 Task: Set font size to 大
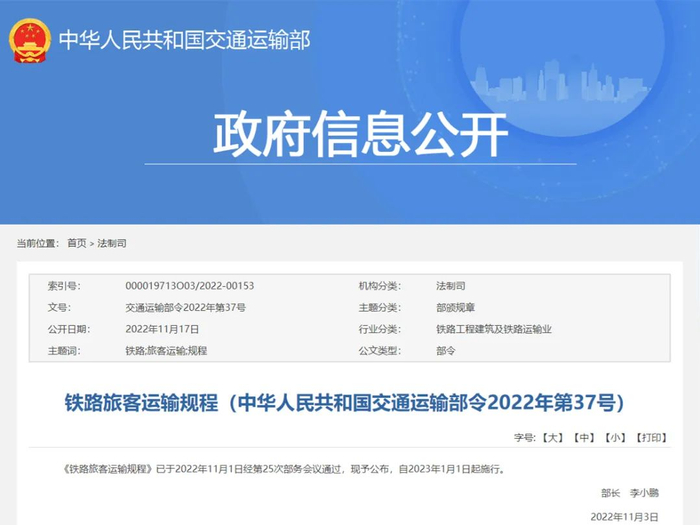(552, 438)
